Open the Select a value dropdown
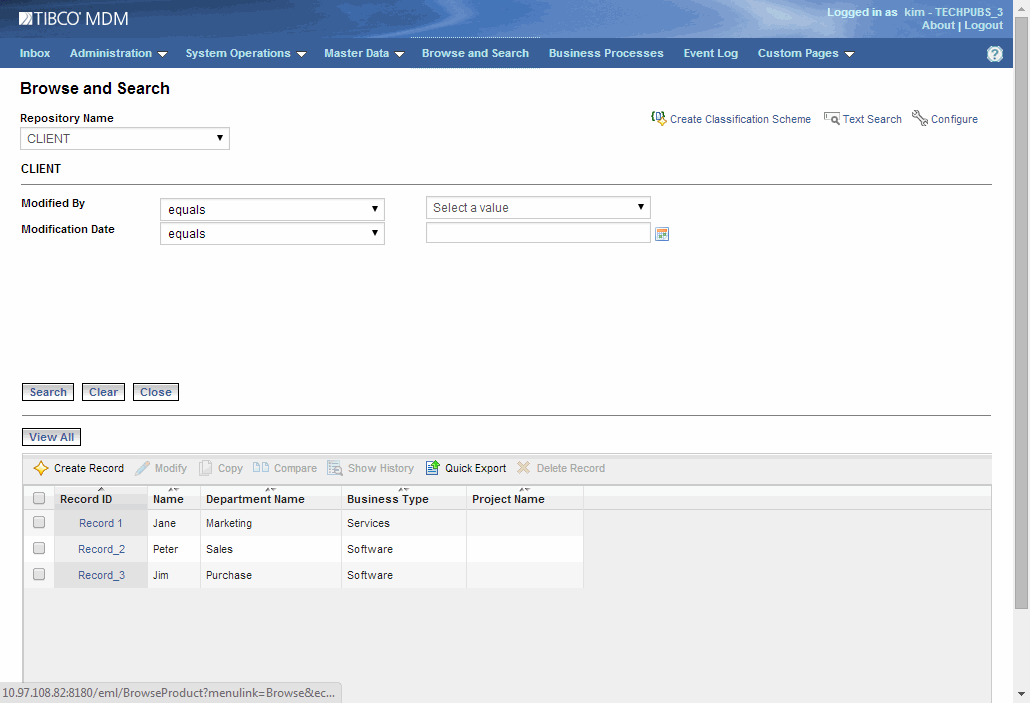1030x703 pixels. 538,208
